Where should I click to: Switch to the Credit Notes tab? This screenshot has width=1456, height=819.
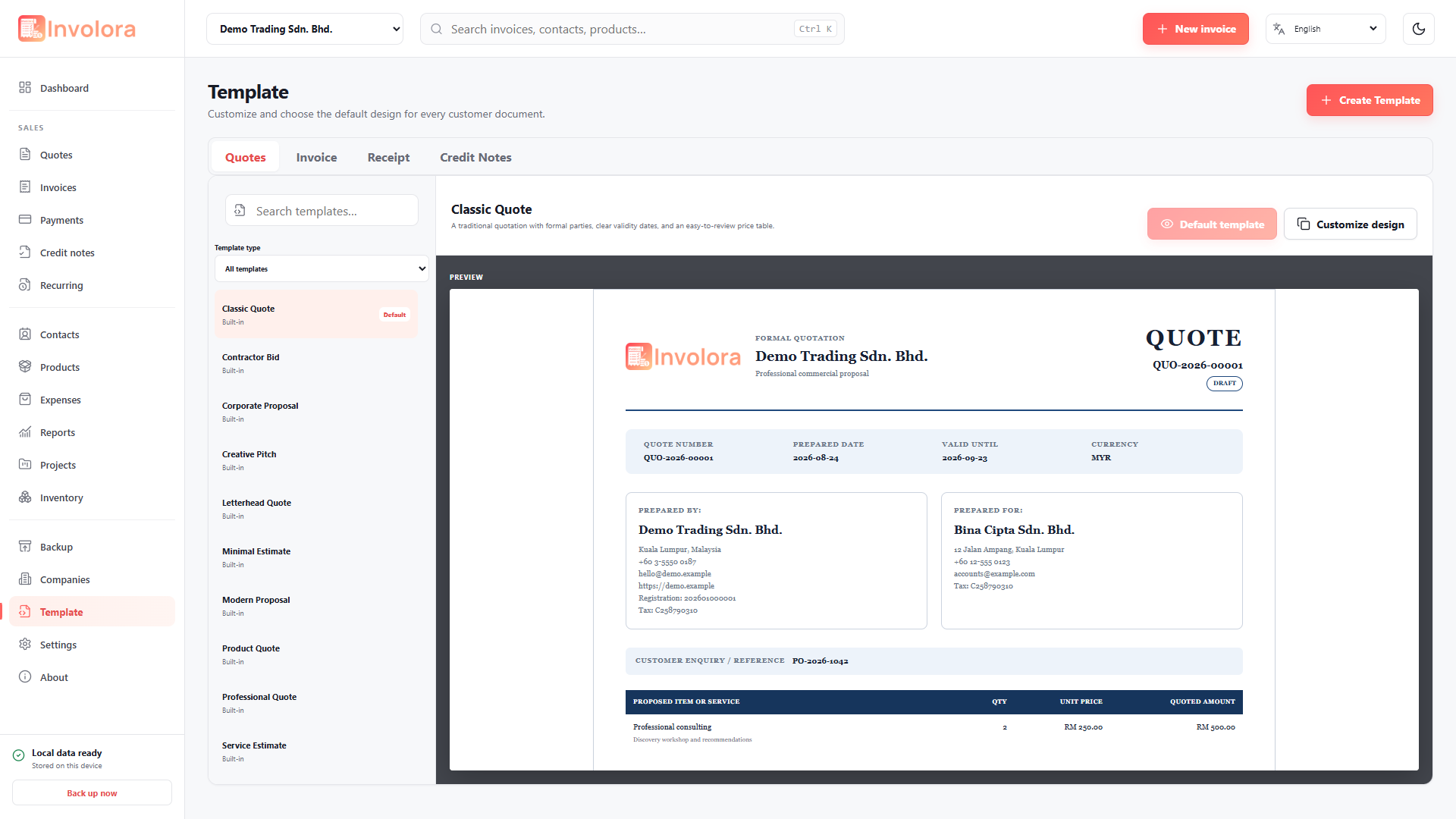tap(475, 157)
